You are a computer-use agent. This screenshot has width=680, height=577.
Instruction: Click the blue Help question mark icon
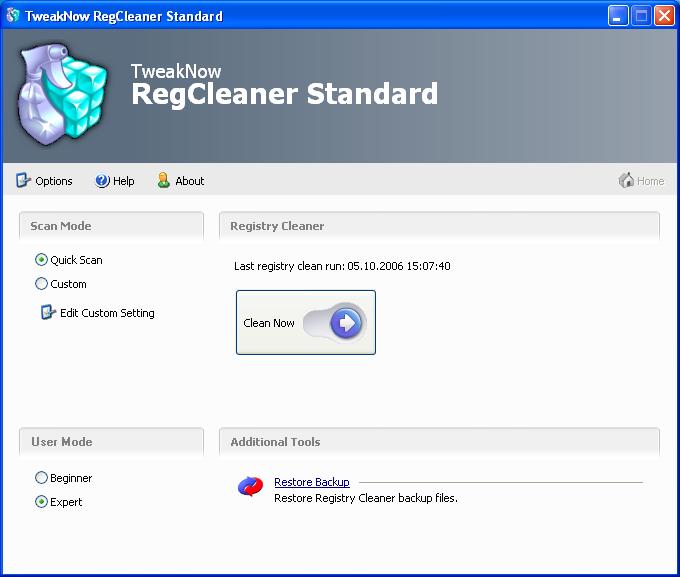coord(102,180)
